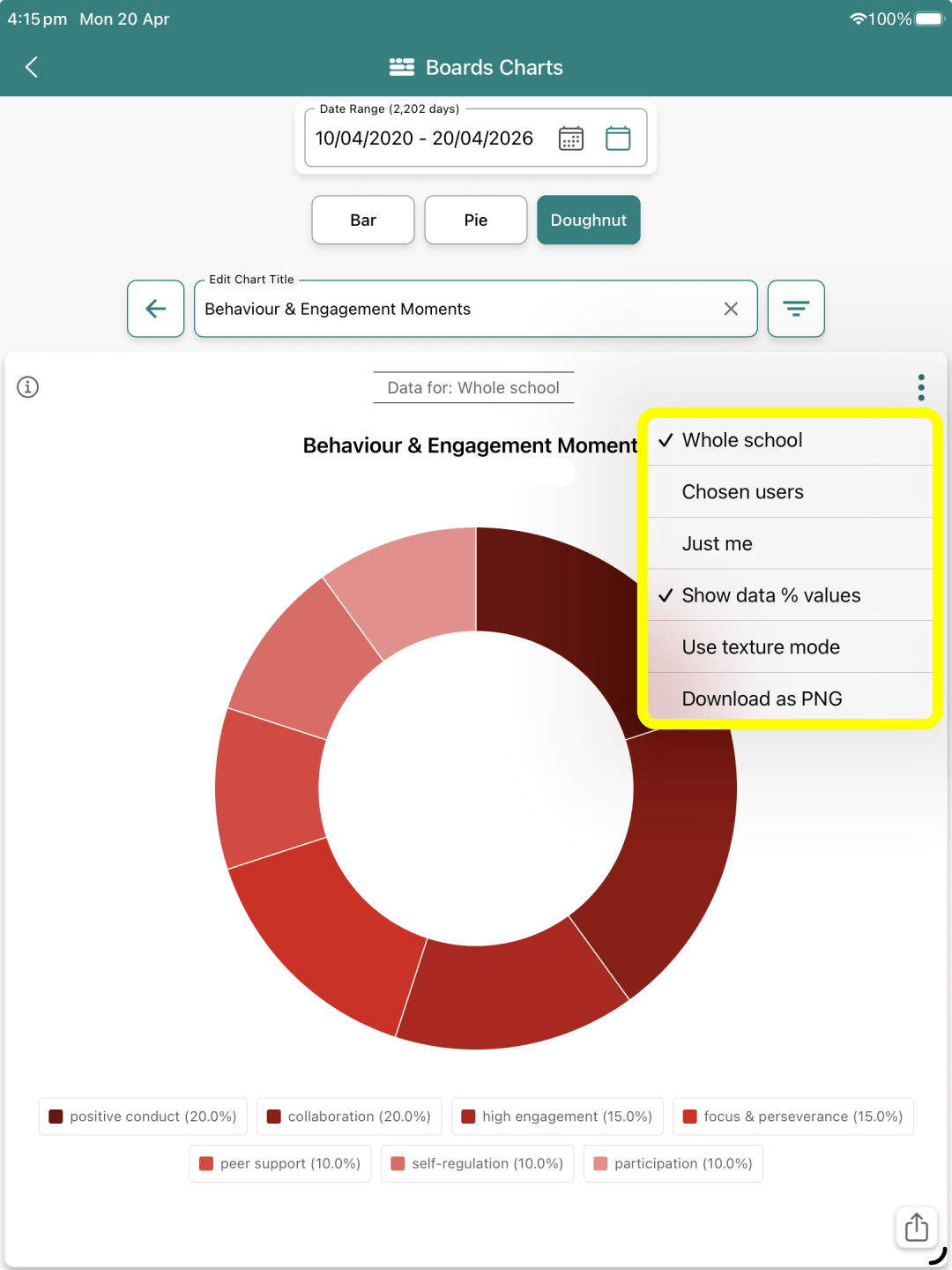Image resolution: width=952 pixels, height=1270 pixels.
Task: Toggle high engagement legend item
Action: point(557,1117)
